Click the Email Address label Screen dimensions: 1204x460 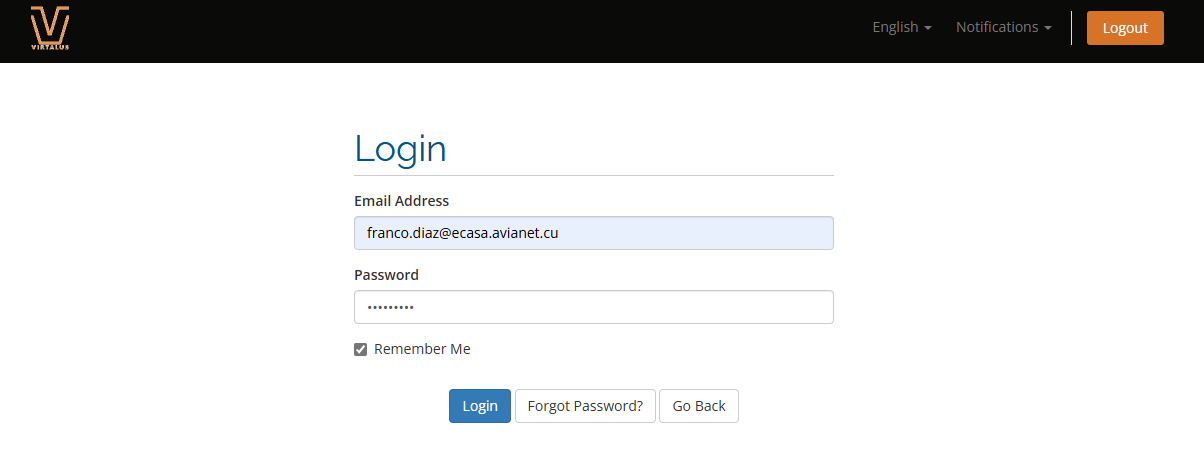click(401, 201)
